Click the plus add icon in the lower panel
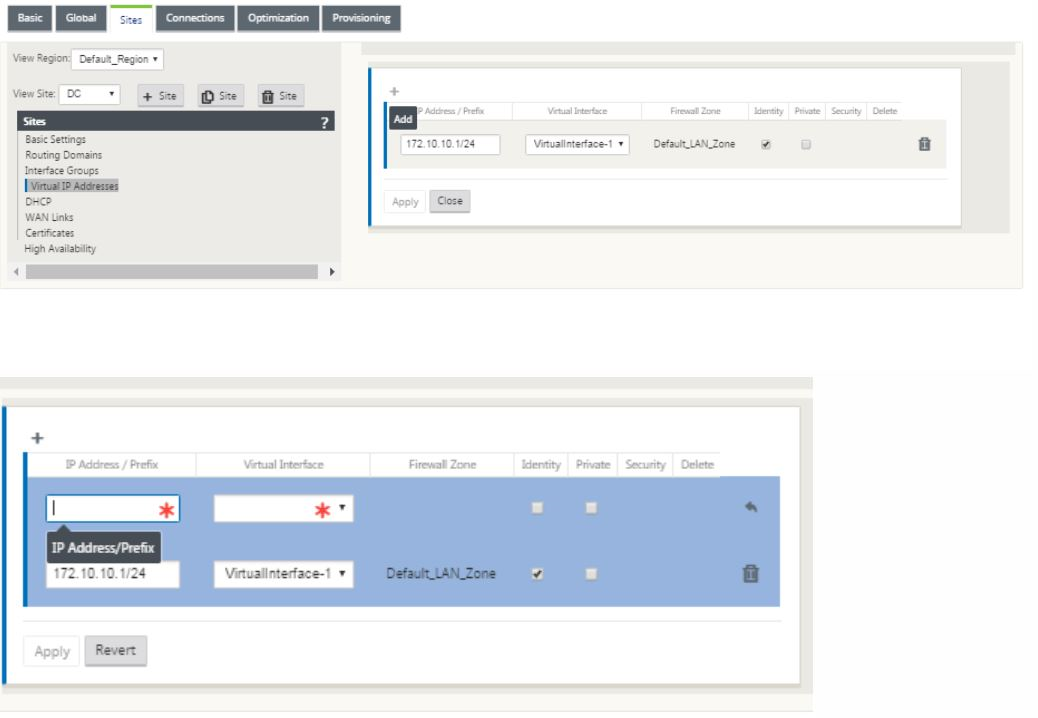 click(38, 438)
